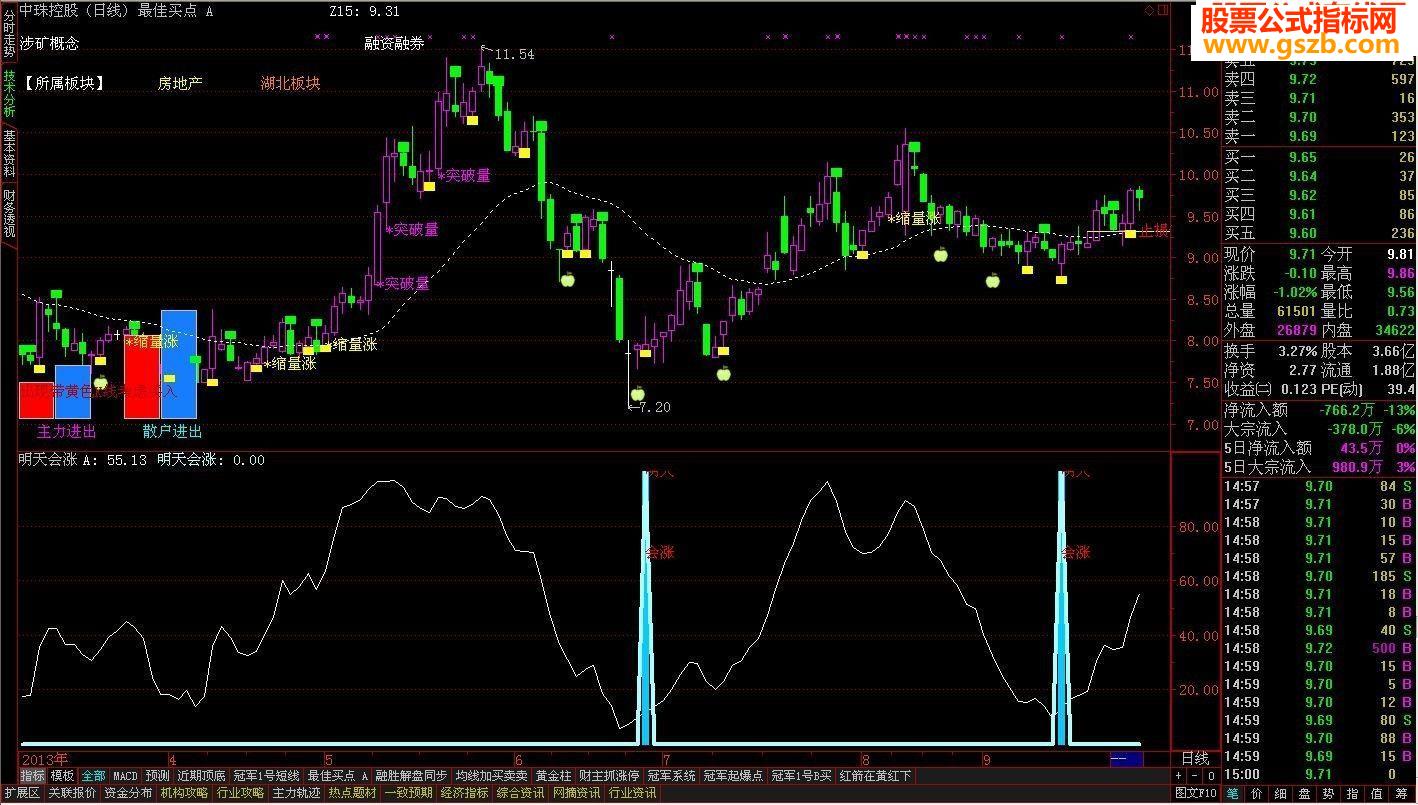The image size is (1418, 805).
Task: Click the 融资融券 label
Action: coord(394,44)
